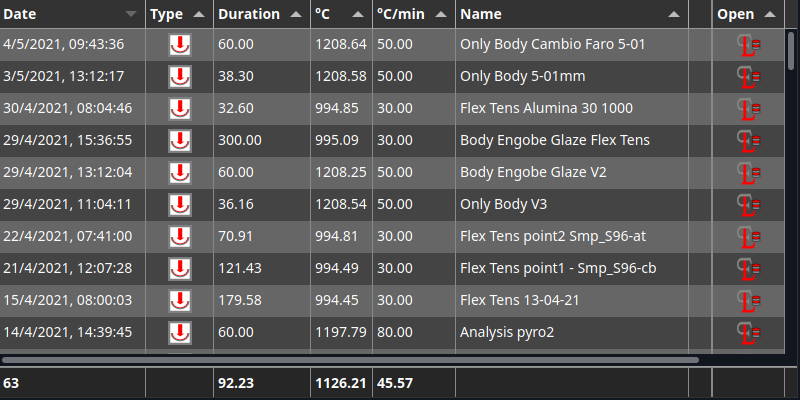The image size is (800, 400).
Task: Sort table by Open column header
Action: tap(748, 14)
